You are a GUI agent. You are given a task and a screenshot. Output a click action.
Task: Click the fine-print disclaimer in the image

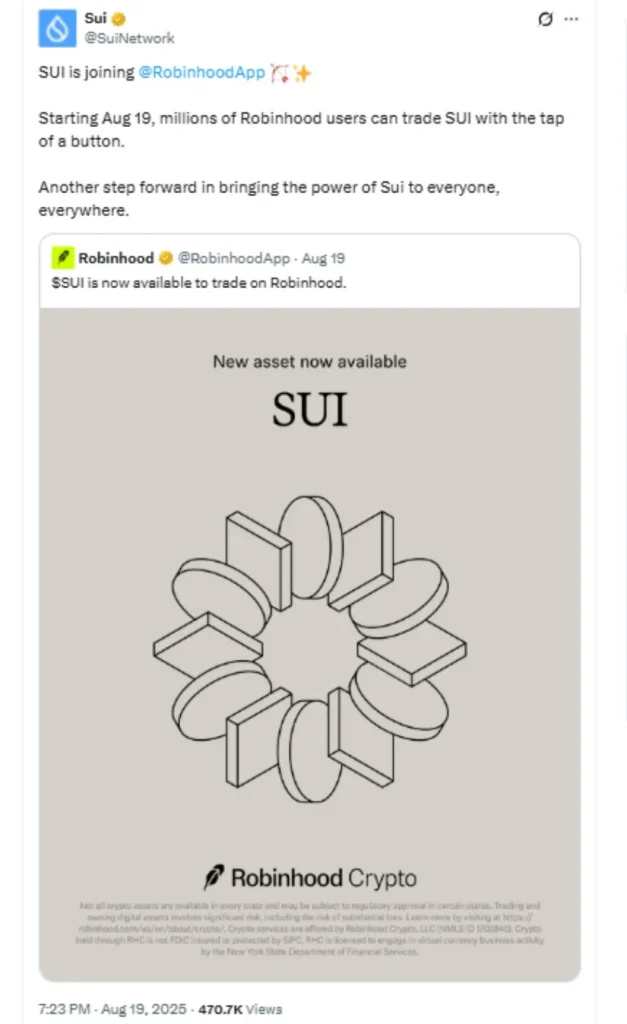pyautogui.click(x=310, y=929)
